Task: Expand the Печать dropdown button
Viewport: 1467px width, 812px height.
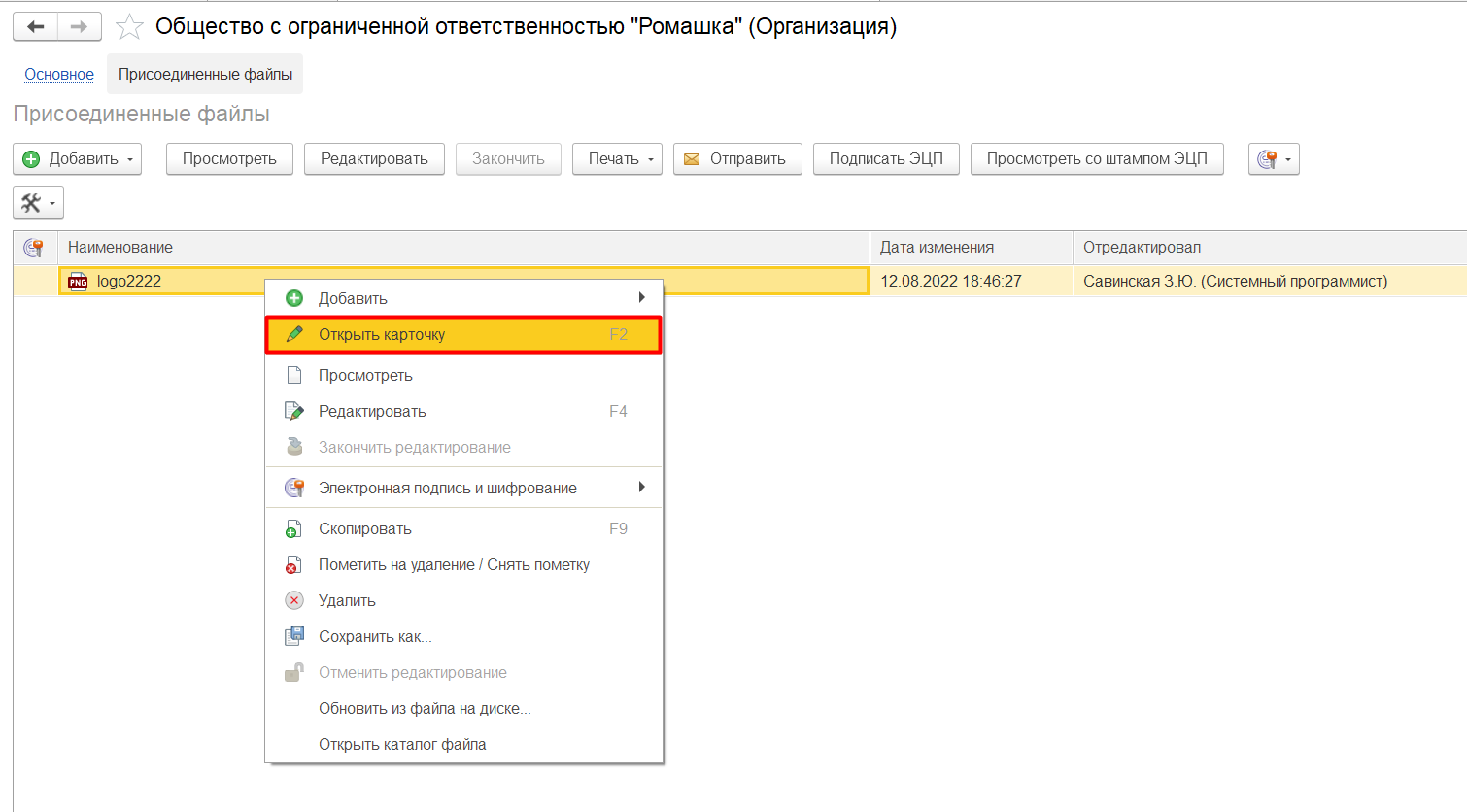Action: tap(617, 159)
